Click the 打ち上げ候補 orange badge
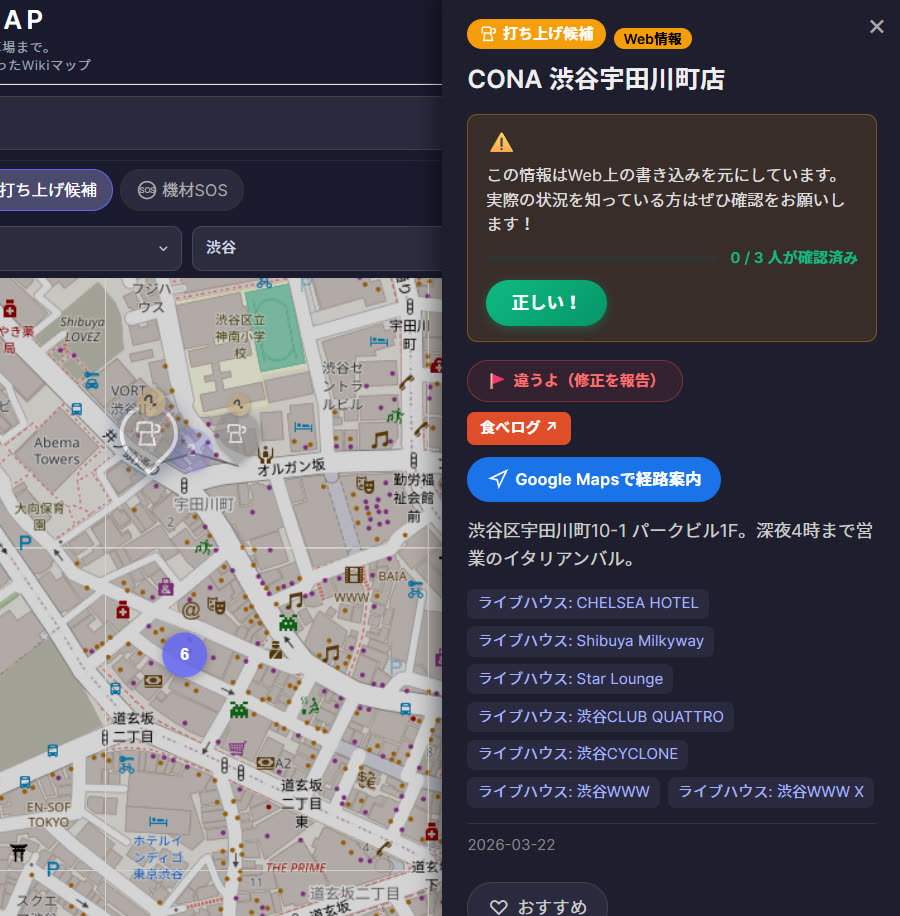The height and width of the screenshot is (916, 900). click(536, 34)
